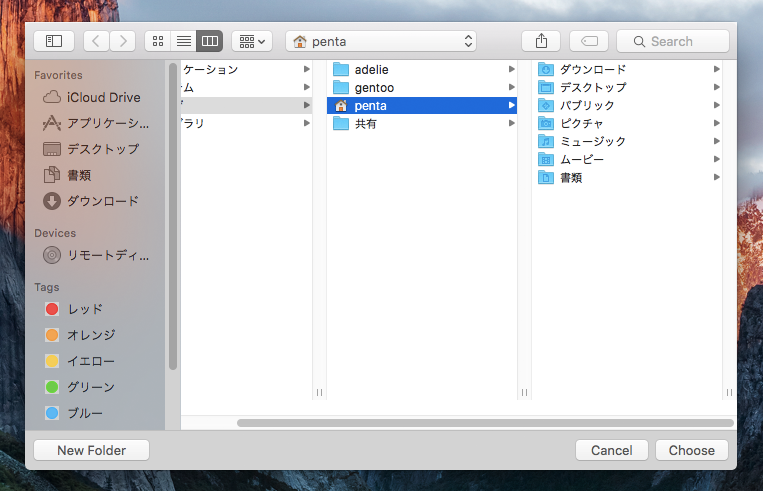The height and width of the screenshot is (491, 763).
Task: Go forward with the right chevron
Action: (123, 41)
